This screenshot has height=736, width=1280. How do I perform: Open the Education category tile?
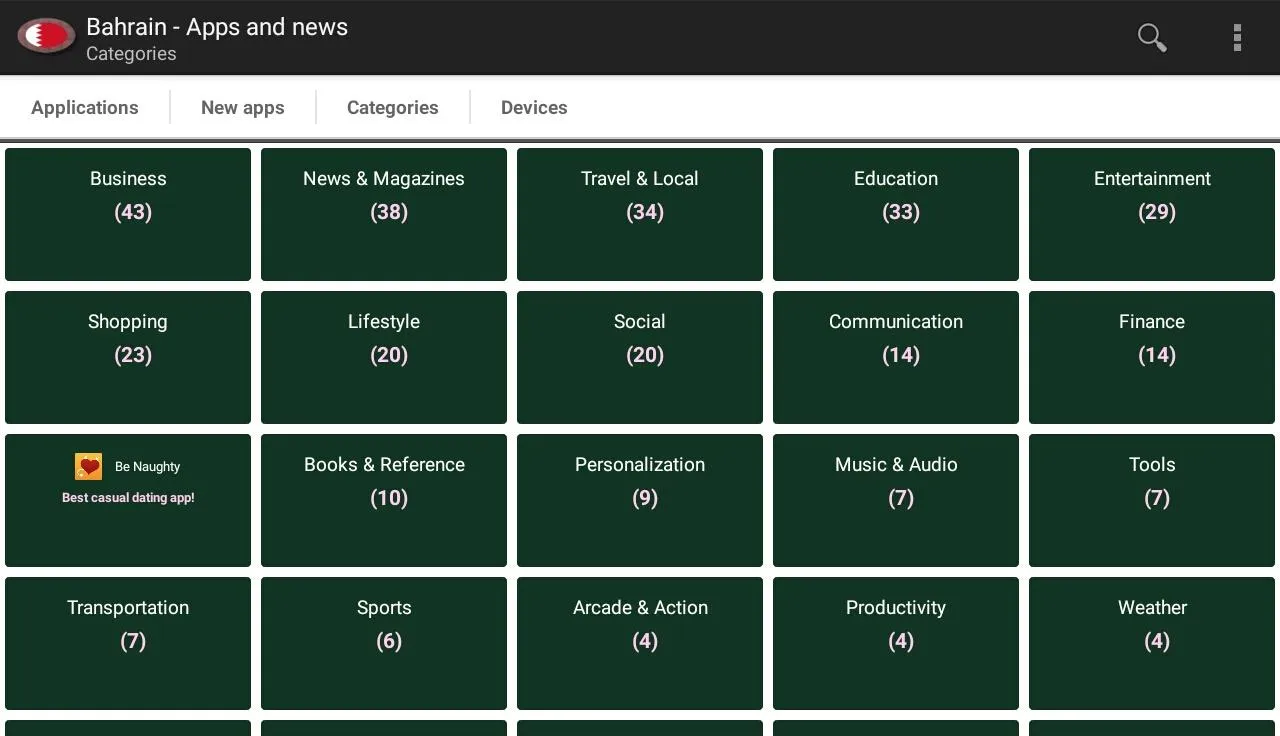(x=896, y=215)
